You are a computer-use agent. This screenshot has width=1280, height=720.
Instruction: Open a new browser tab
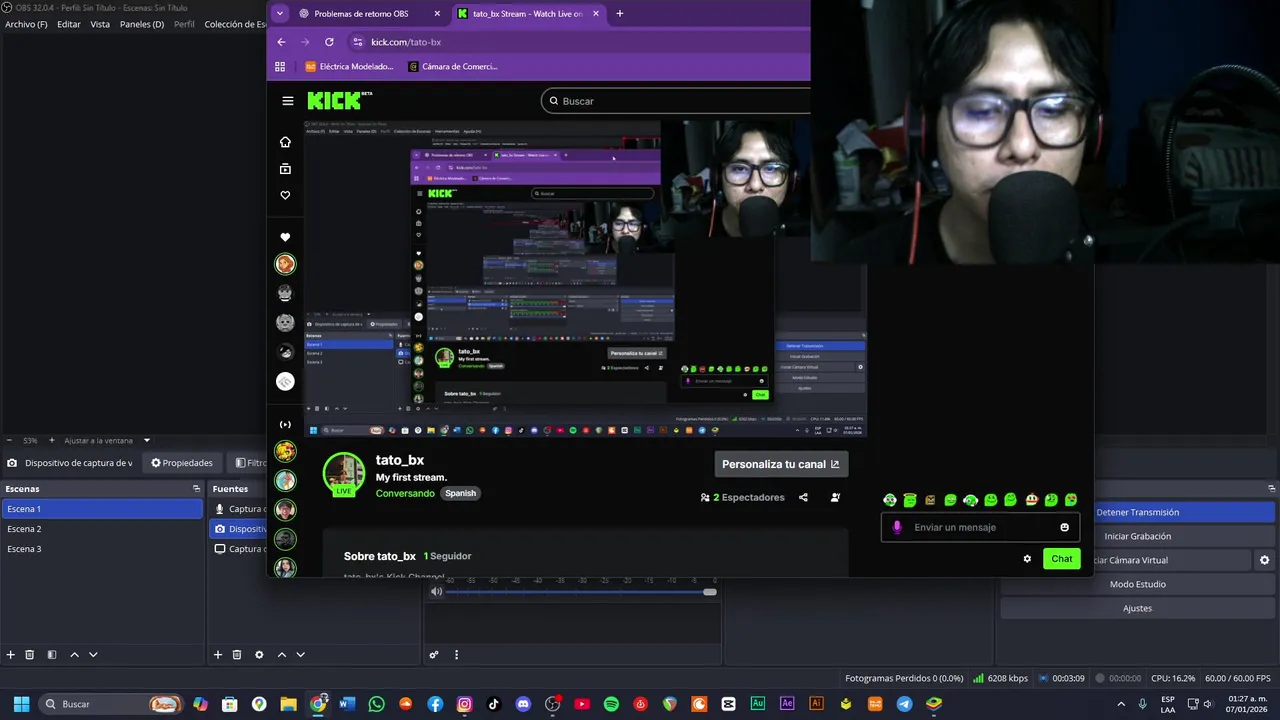point(619,14)
